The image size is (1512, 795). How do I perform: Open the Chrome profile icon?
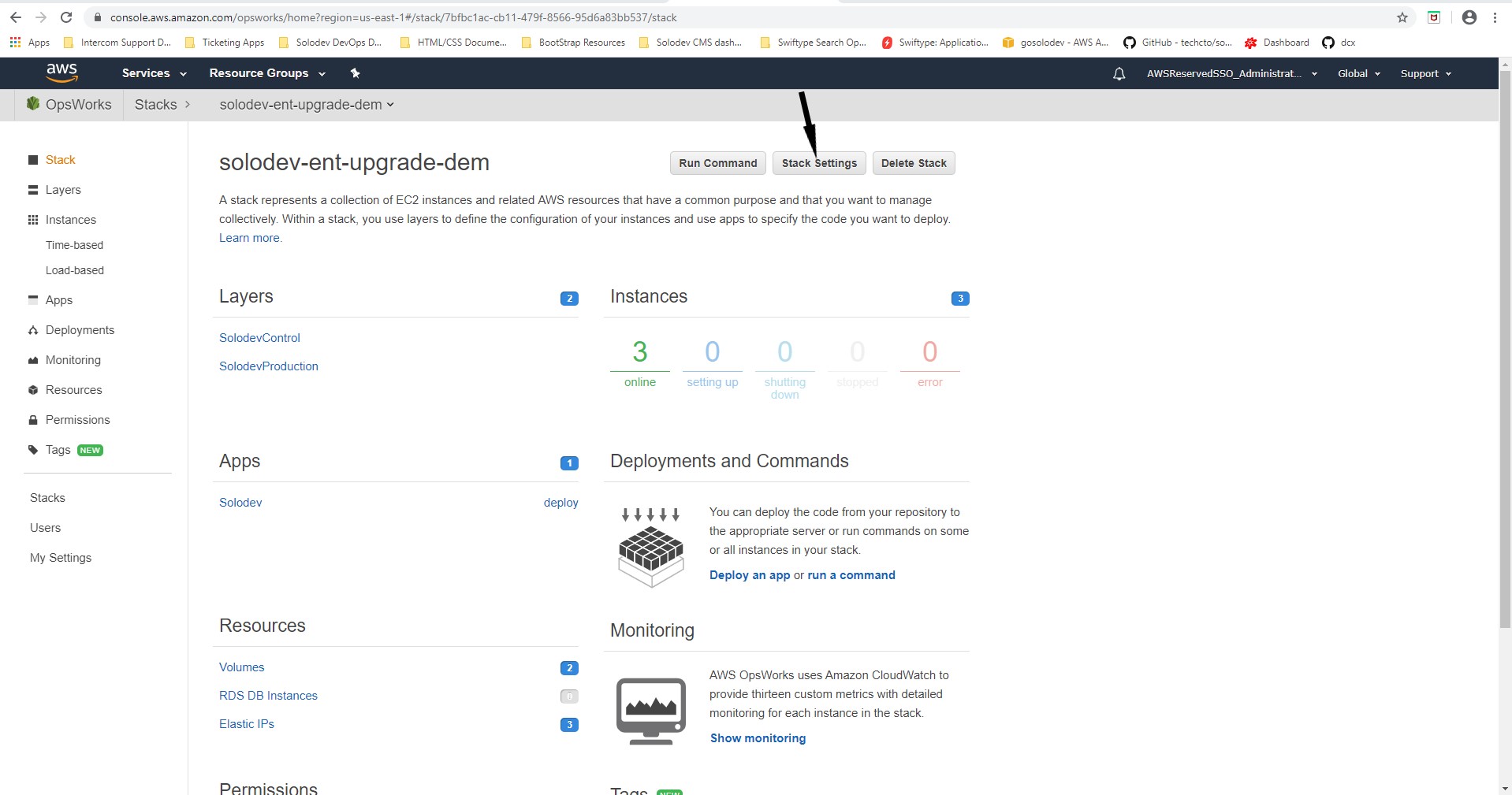point(1469,17)
